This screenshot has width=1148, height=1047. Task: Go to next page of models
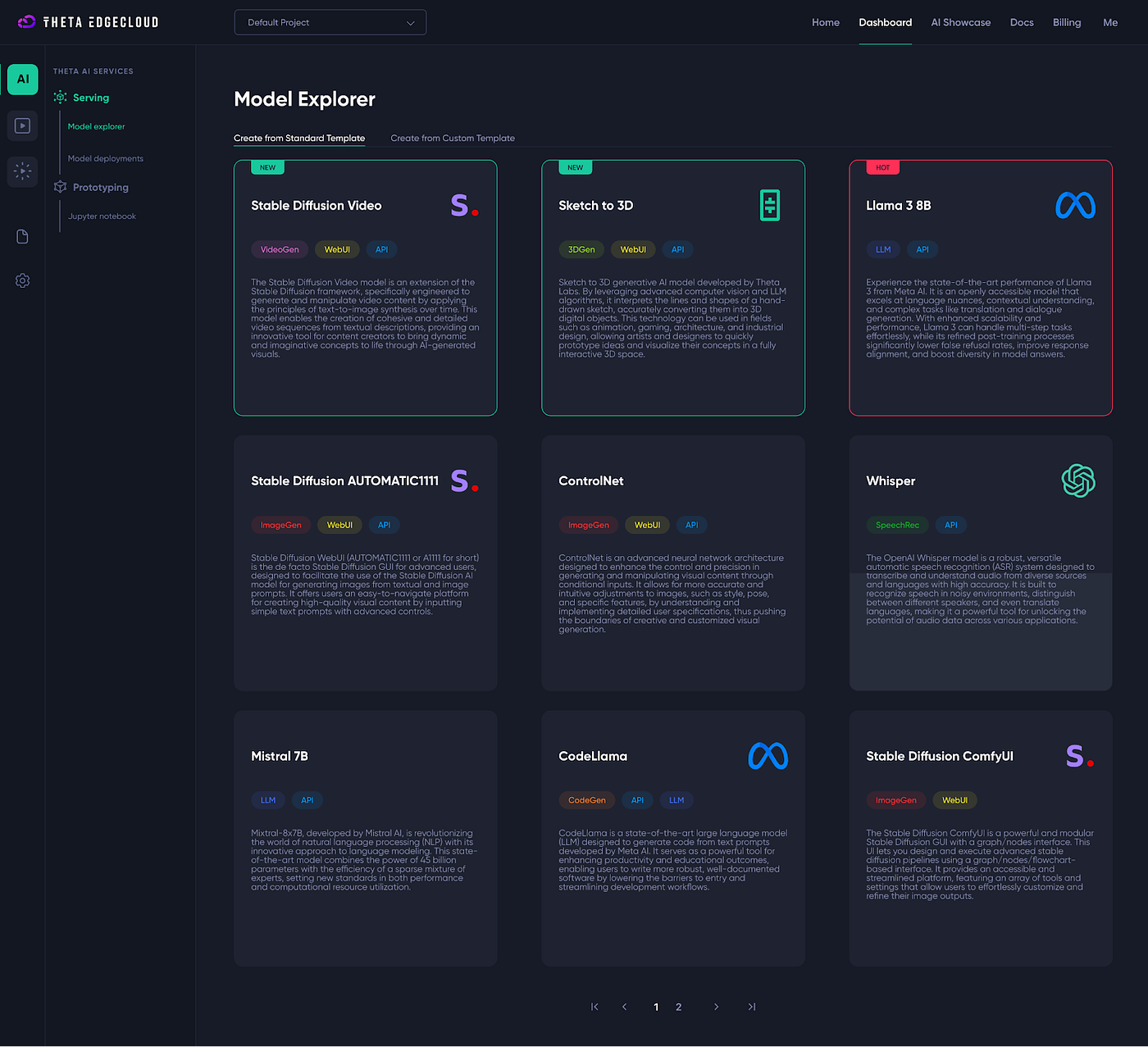(x=716, y=1007)
